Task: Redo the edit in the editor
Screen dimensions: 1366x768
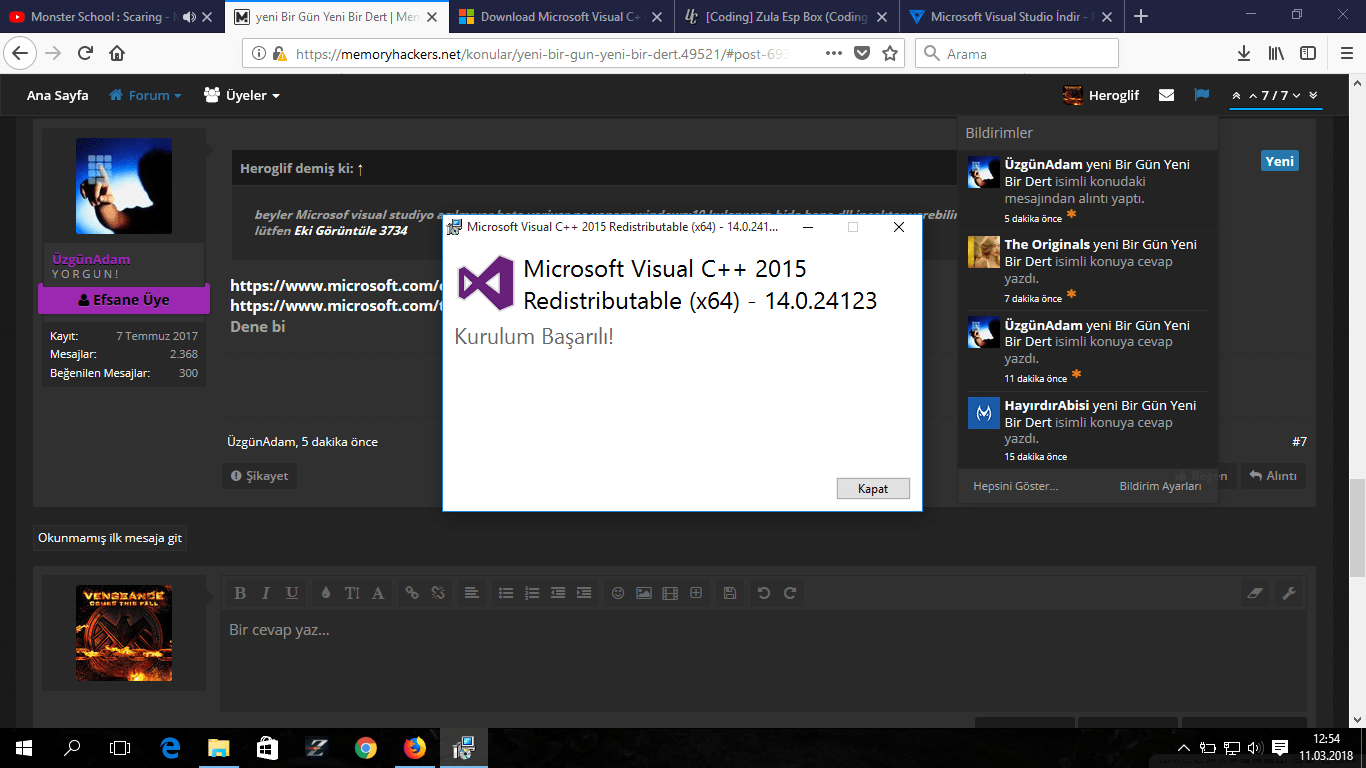Action: (790, 593)
